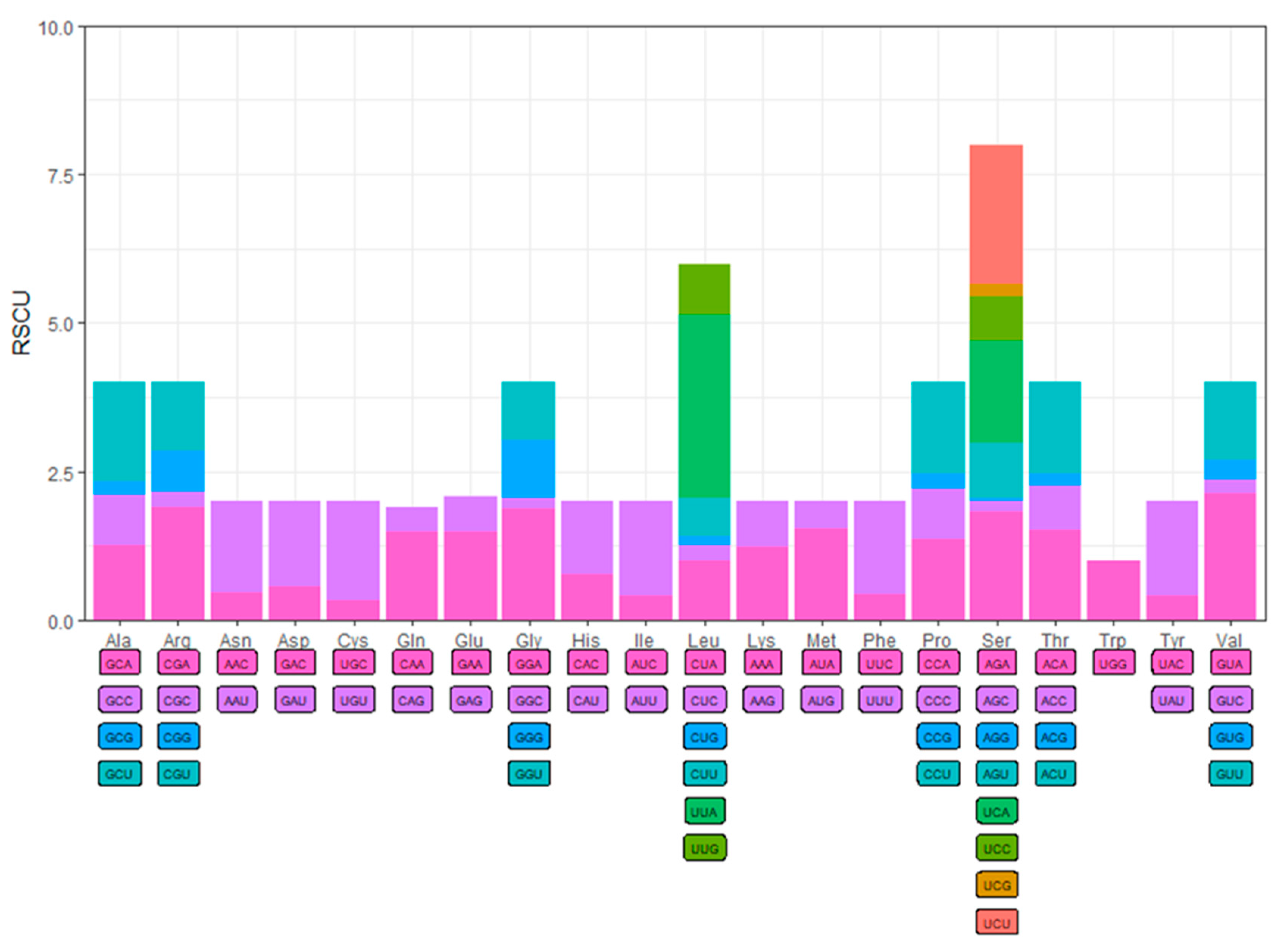Screen dimensions: 1276x952
Task: Click the purple UGU segment in Cys bar
Action: point(353,550)
